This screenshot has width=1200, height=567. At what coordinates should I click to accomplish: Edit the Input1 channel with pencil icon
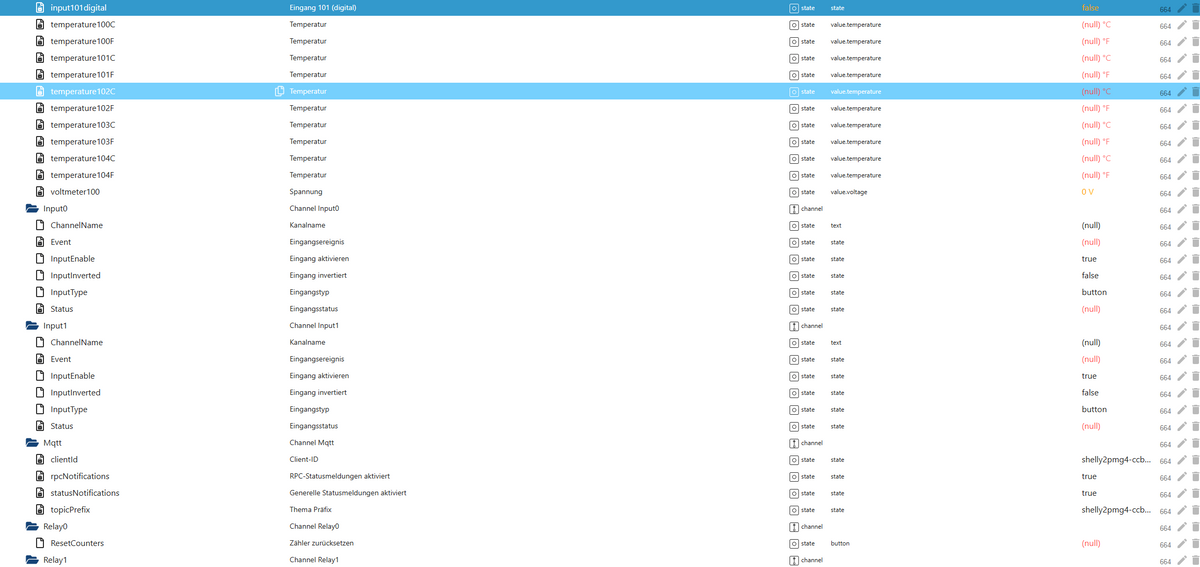coord(1182,326)
